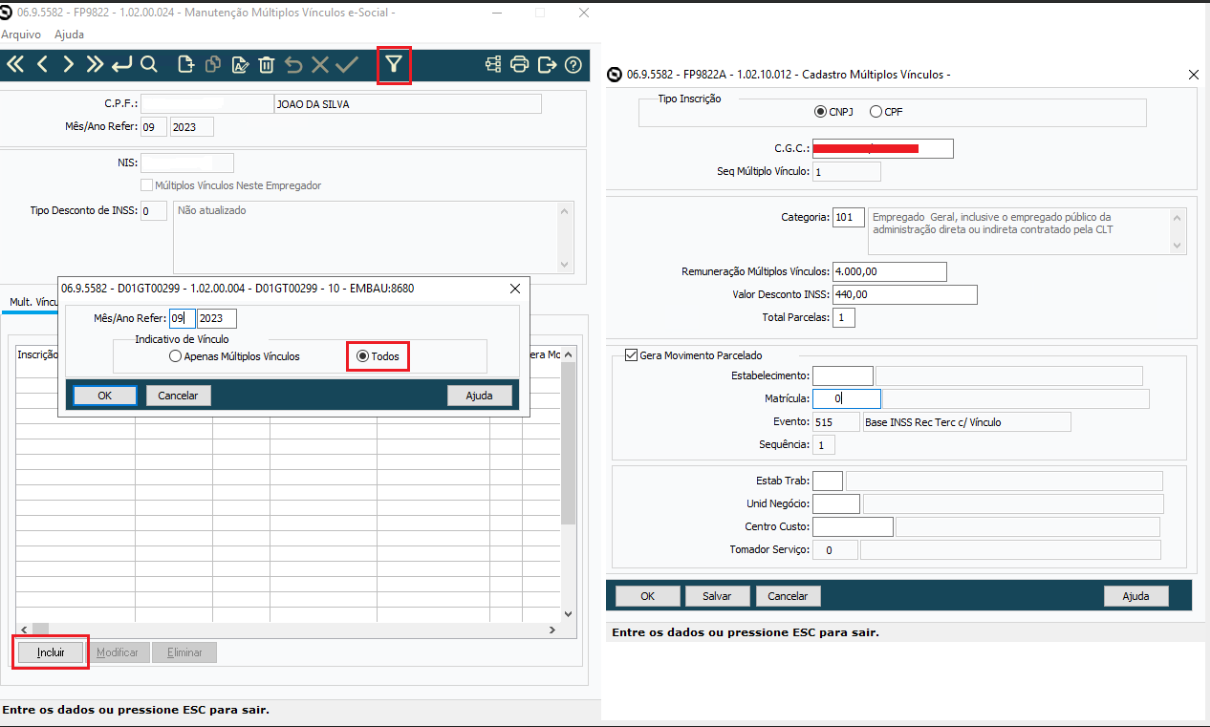The height and width of the screenshot is (727, 1210).
Task: Click the Centro Custo input field
Action: tap(852, 527)
